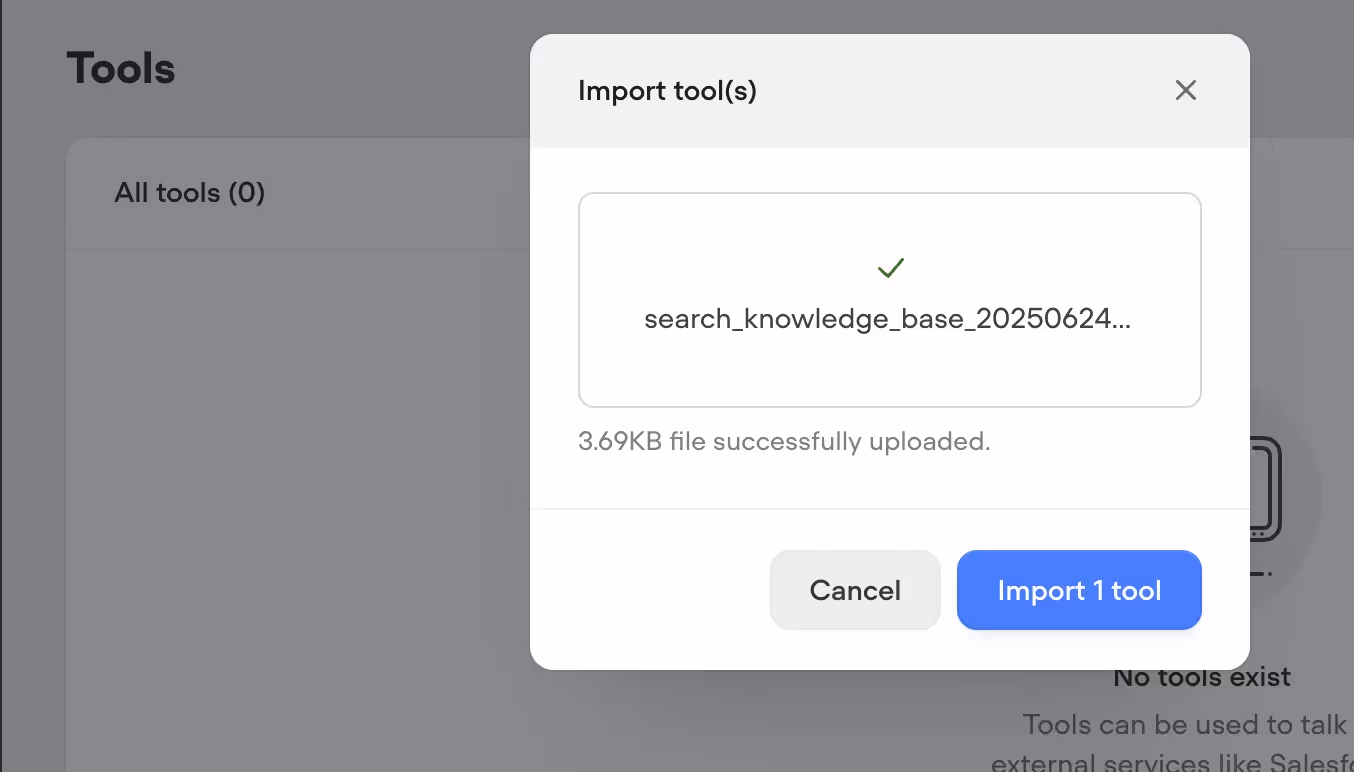Select the uploaded search_knowledge_base file name

[x=888, y=319]
